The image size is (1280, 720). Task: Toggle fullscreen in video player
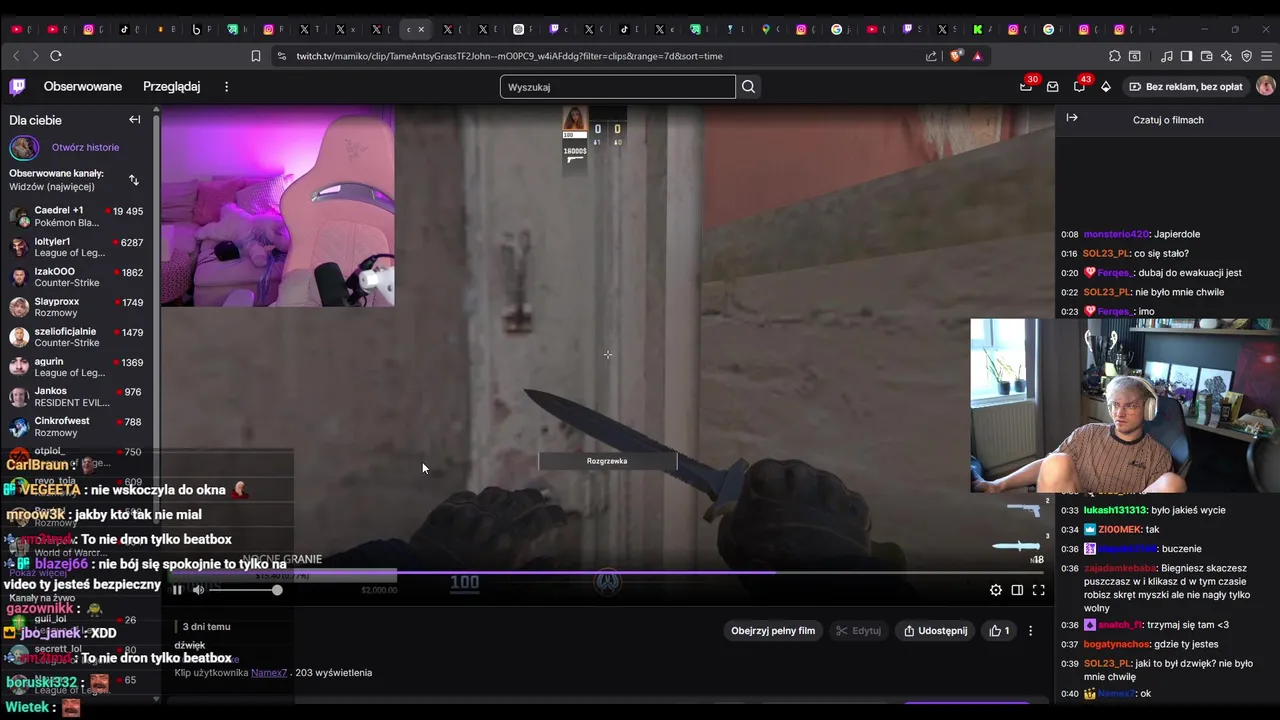click(x=1038, y=590)
